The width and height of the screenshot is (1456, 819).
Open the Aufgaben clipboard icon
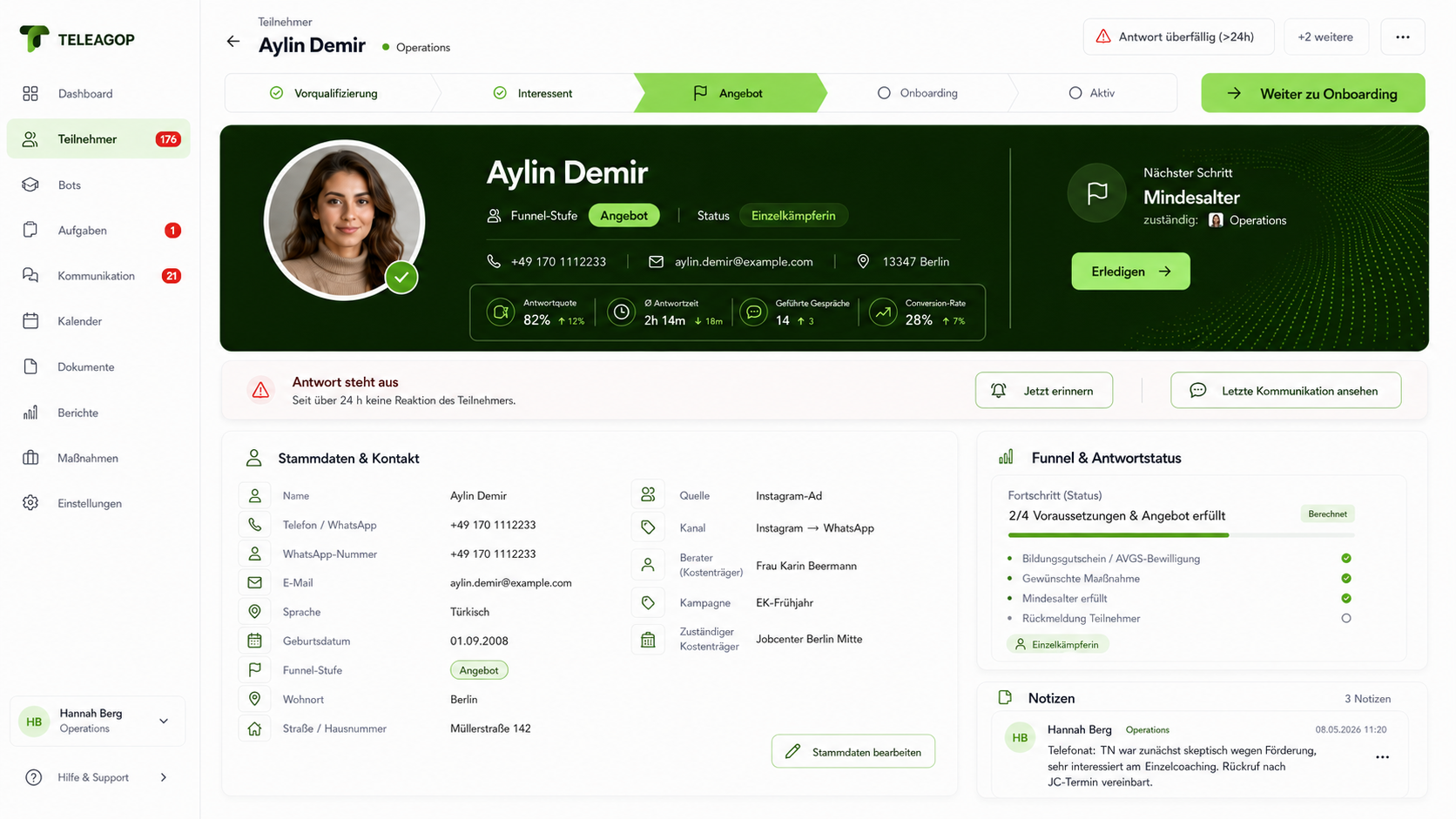tap(30, 230)
